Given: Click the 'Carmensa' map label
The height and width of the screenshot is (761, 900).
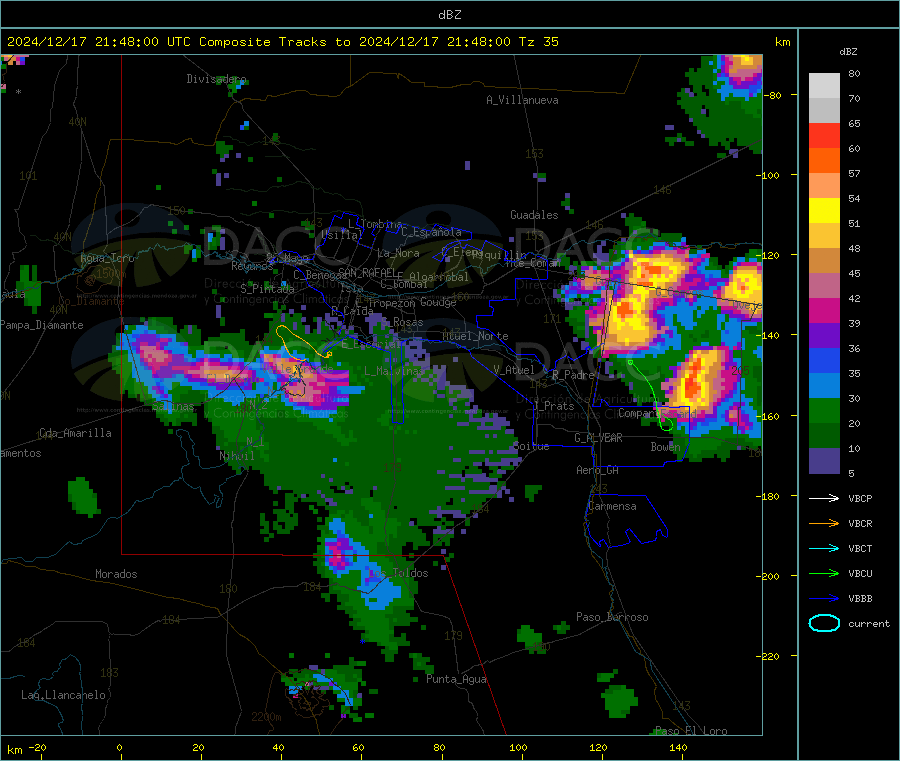Looking at the screenshot, I should click(x=612, y=506).
